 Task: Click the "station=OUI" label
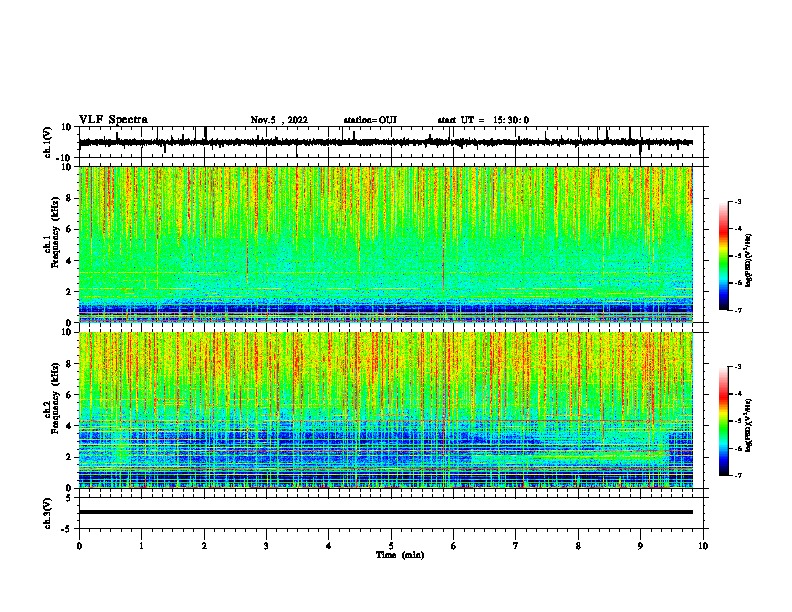coord(370,120)
